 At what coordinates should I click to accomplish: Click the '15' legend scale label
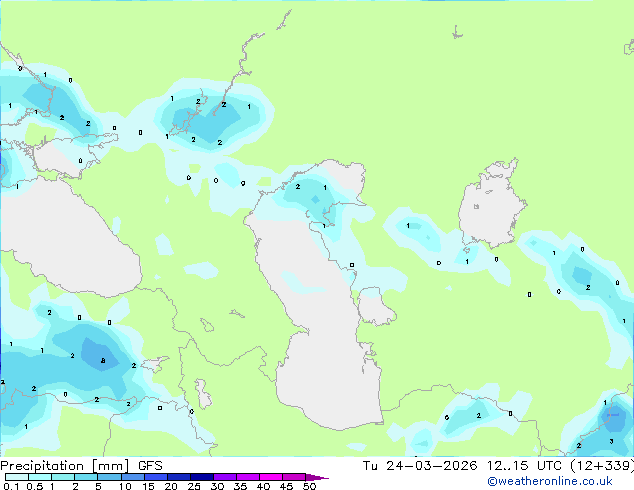pyautogui.click(x=148, y=486)
